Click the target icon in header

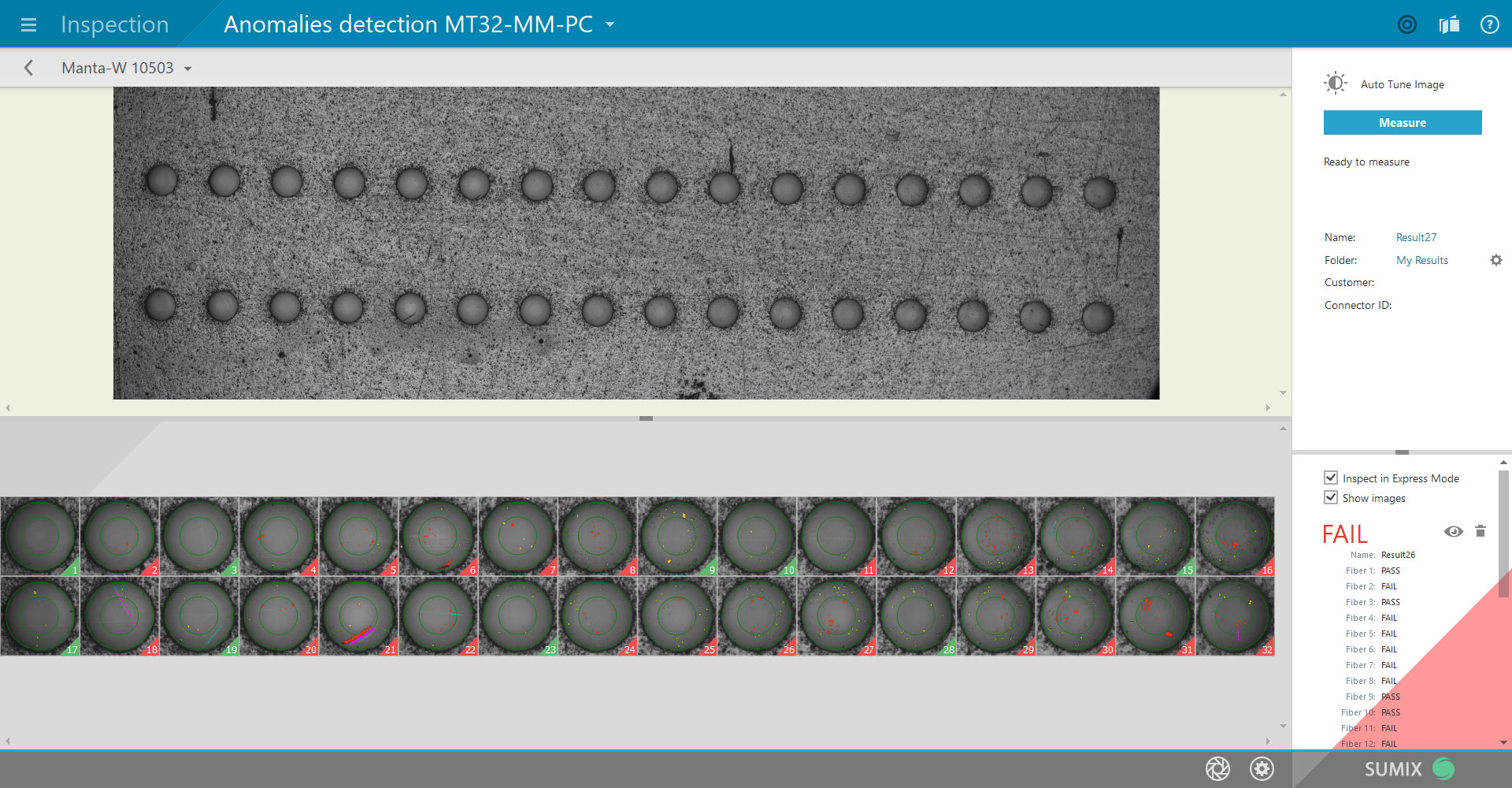click(x=1406, y=24)
